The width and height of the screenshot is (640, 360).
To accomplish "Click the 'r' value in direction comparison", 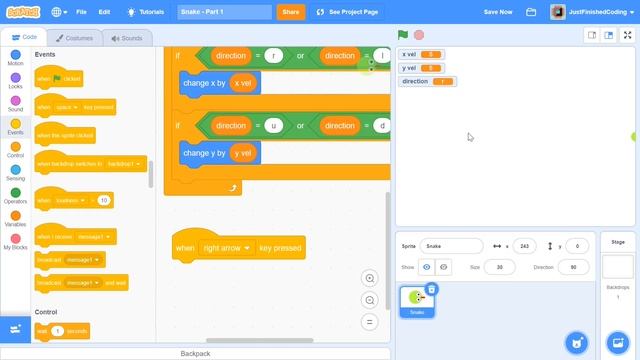I will point(273,56).
